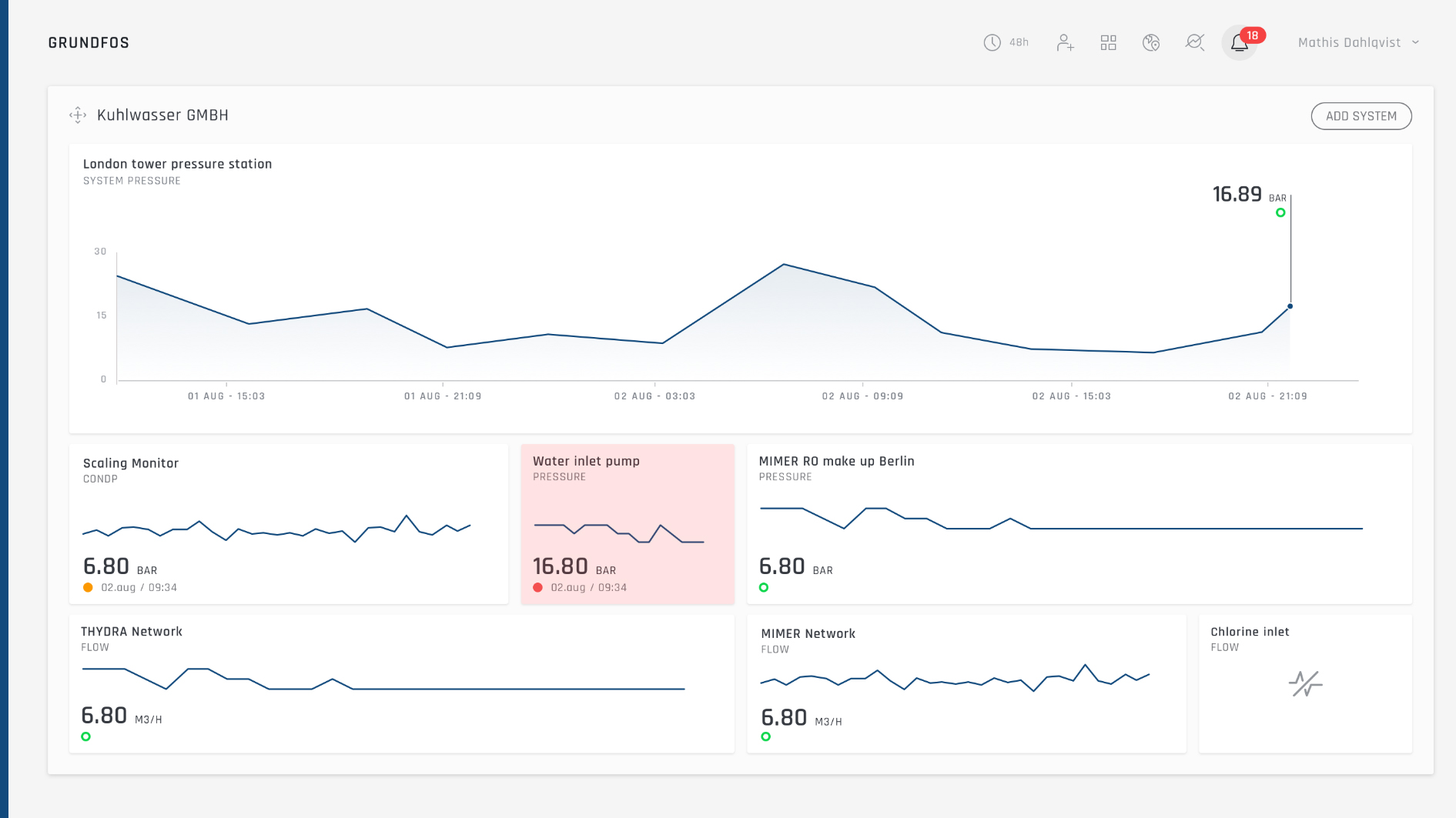The image size is (1456, 818).
Task: Click the no-data icon in Chlorine inlet
Action: point(1305,683)
